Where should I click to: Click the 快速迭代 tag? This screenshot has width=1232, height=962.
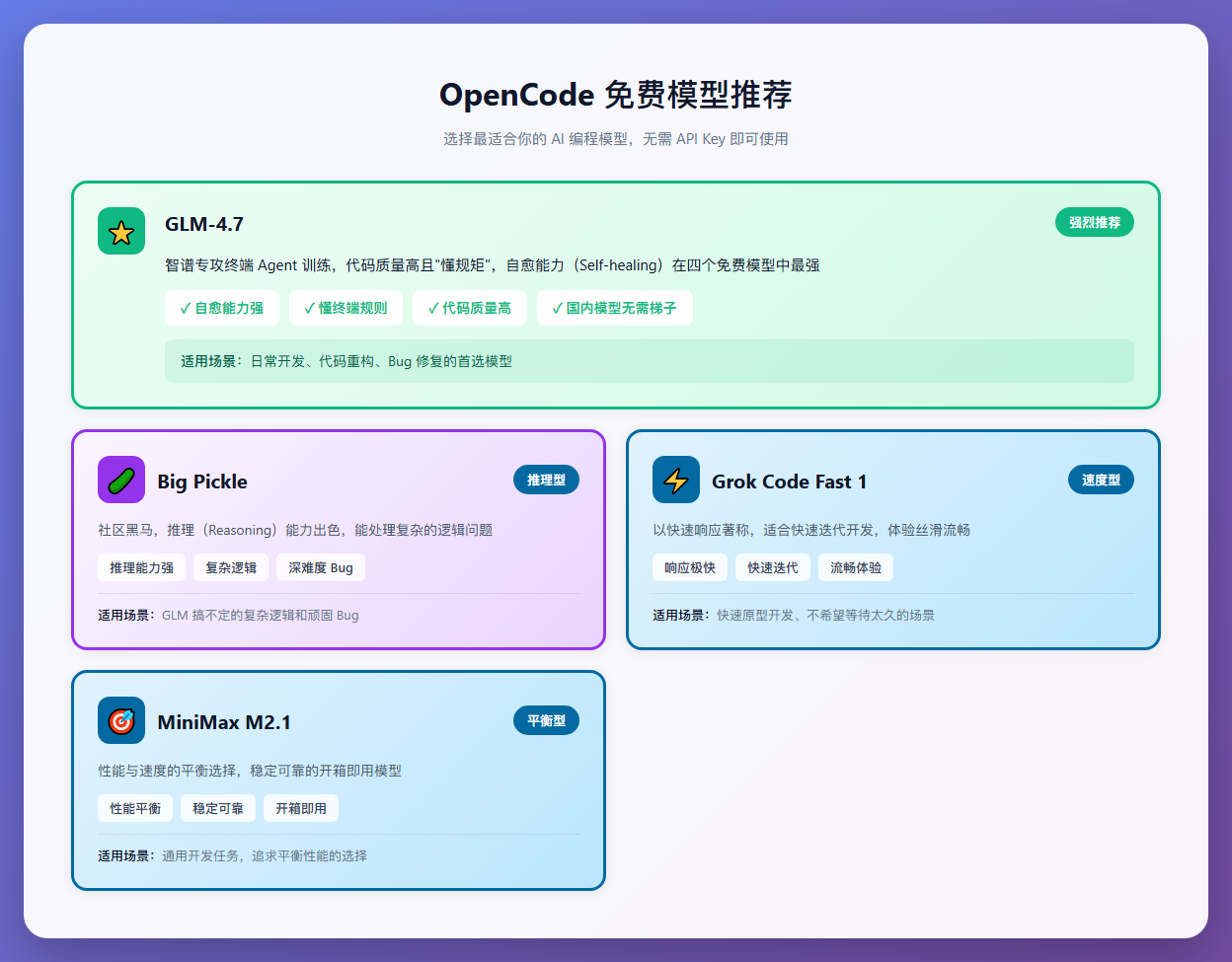click(x=773, y=567)
